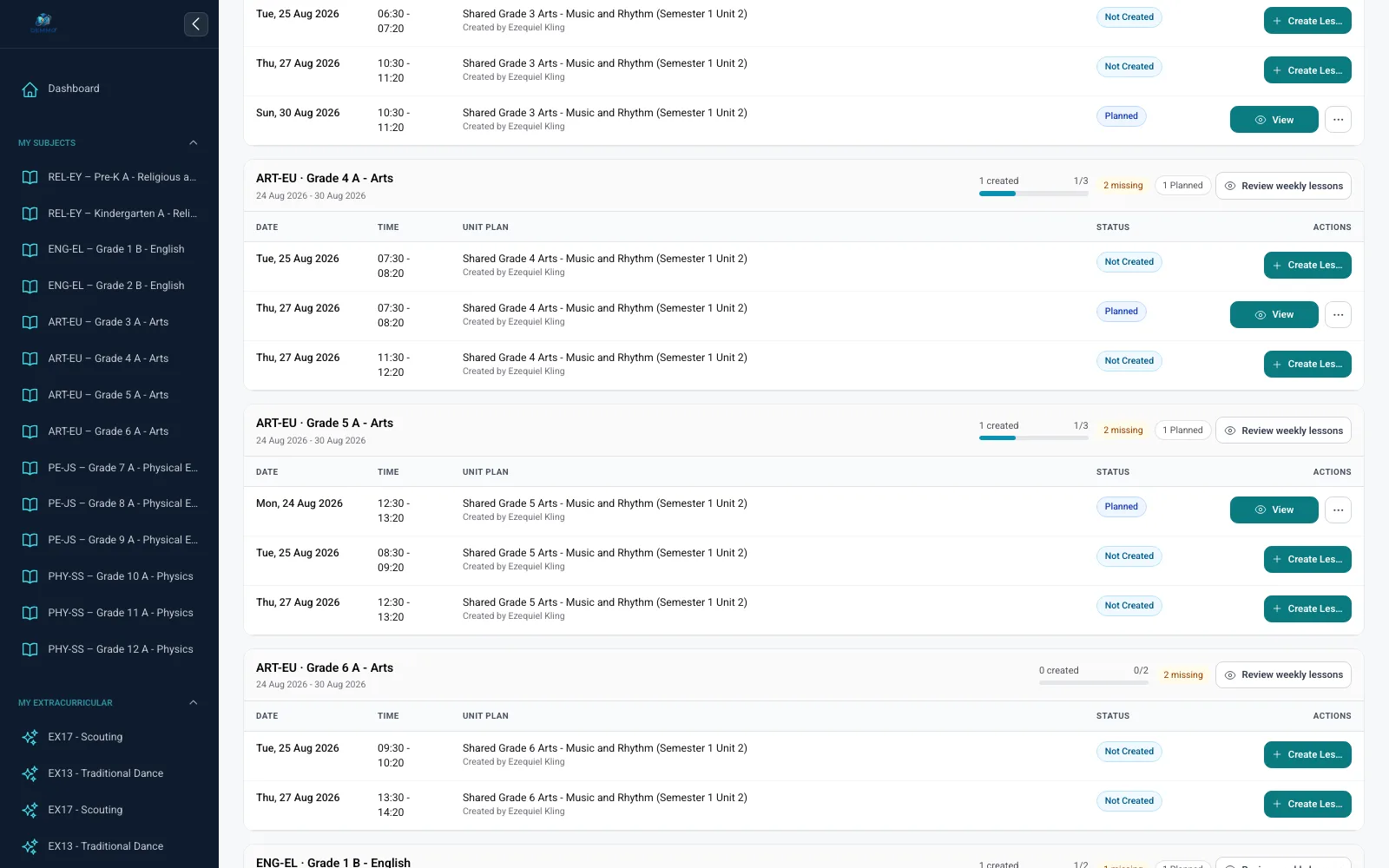The height and width of the screenshot is (868, 1389).
Task: Open ENG-EL Grade 1 B English subject
Action: click(109, 250)
